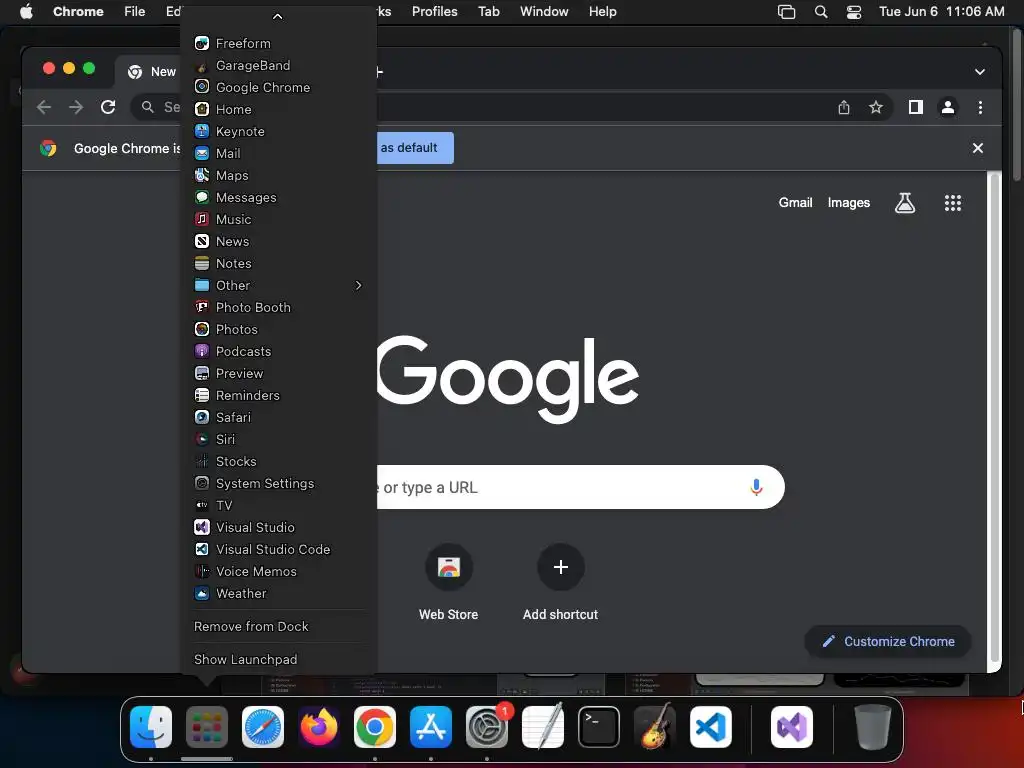Open Chrome's three-dot menu
1024x768 pixels.
tap(980, 107)
